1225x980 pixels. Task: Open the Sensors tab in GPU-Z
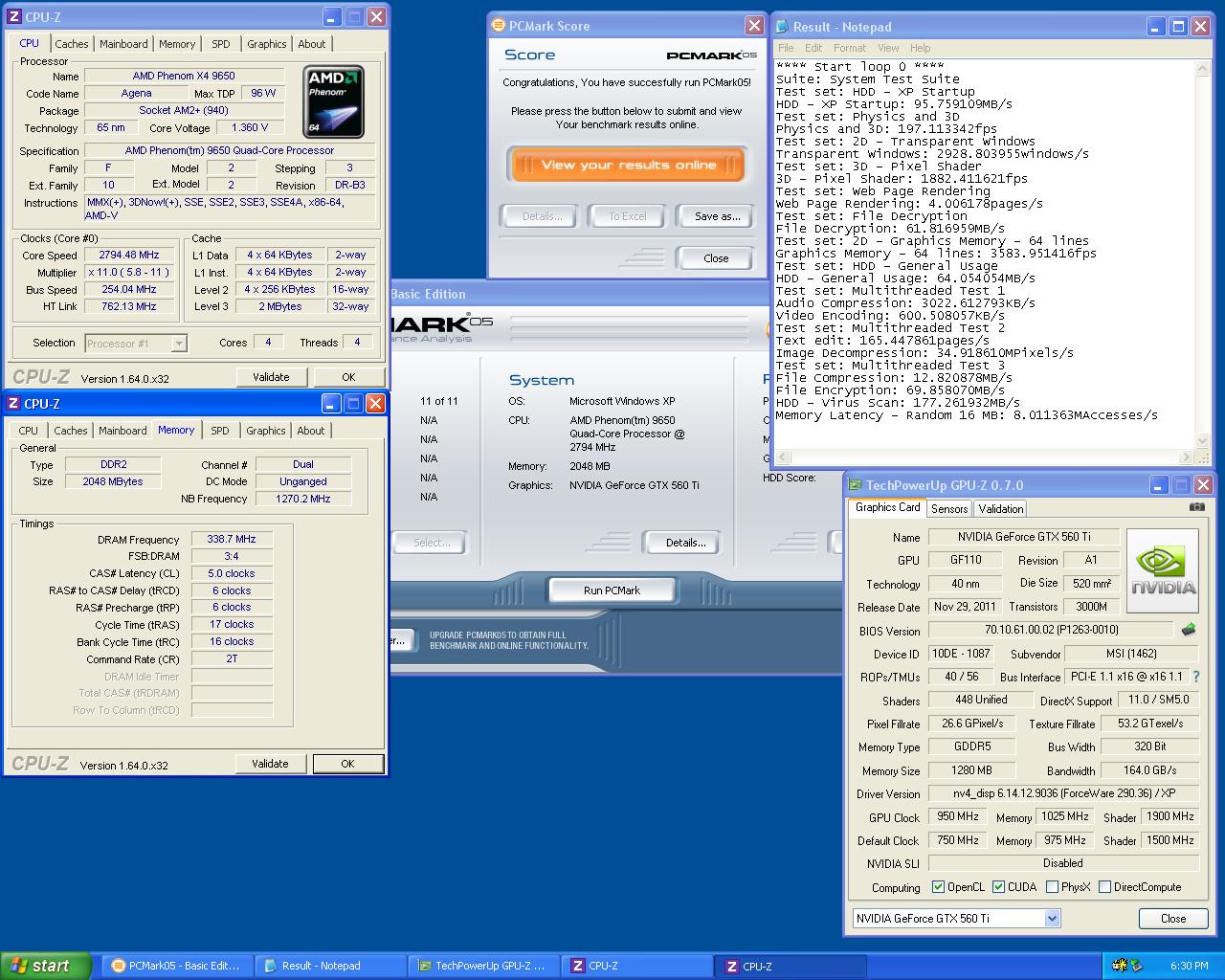pyautogui.click(x=949, y=509)
